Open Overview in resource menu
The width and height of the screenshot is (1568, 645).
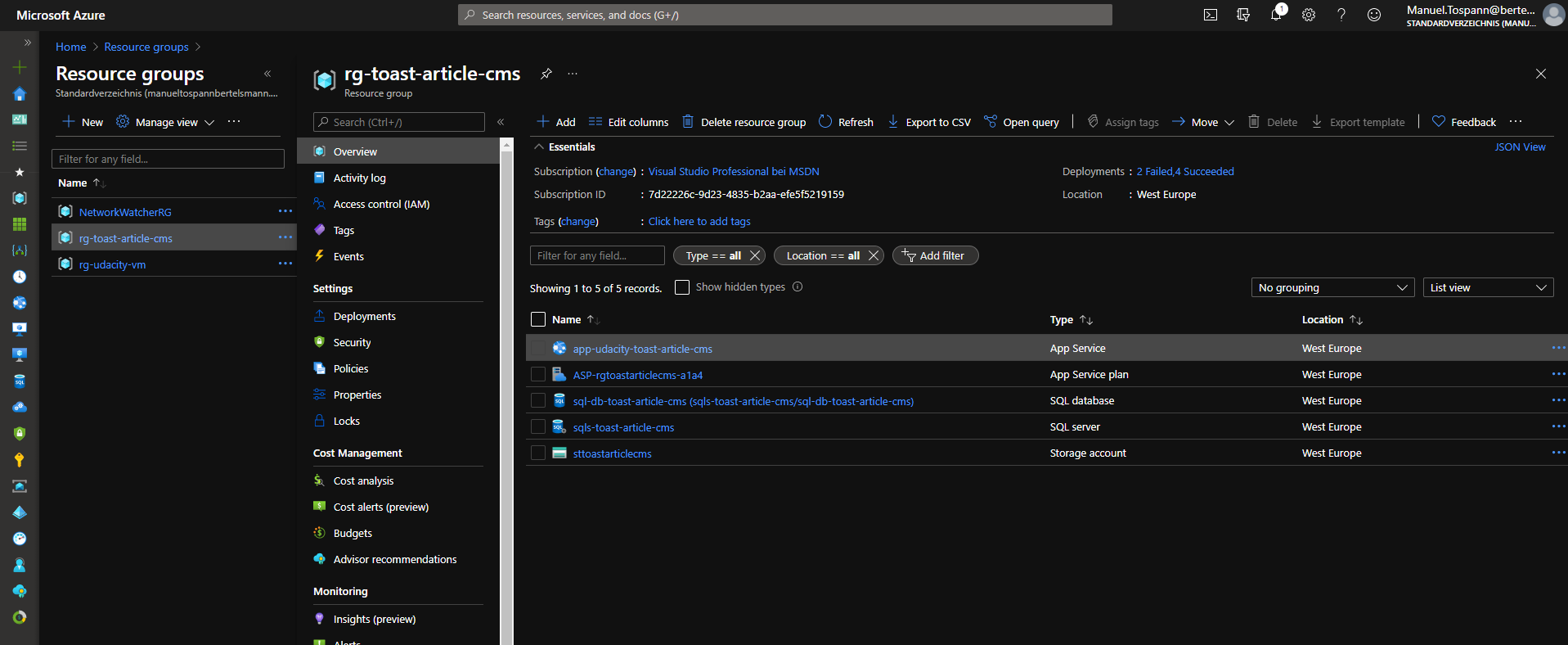(398, 151)
